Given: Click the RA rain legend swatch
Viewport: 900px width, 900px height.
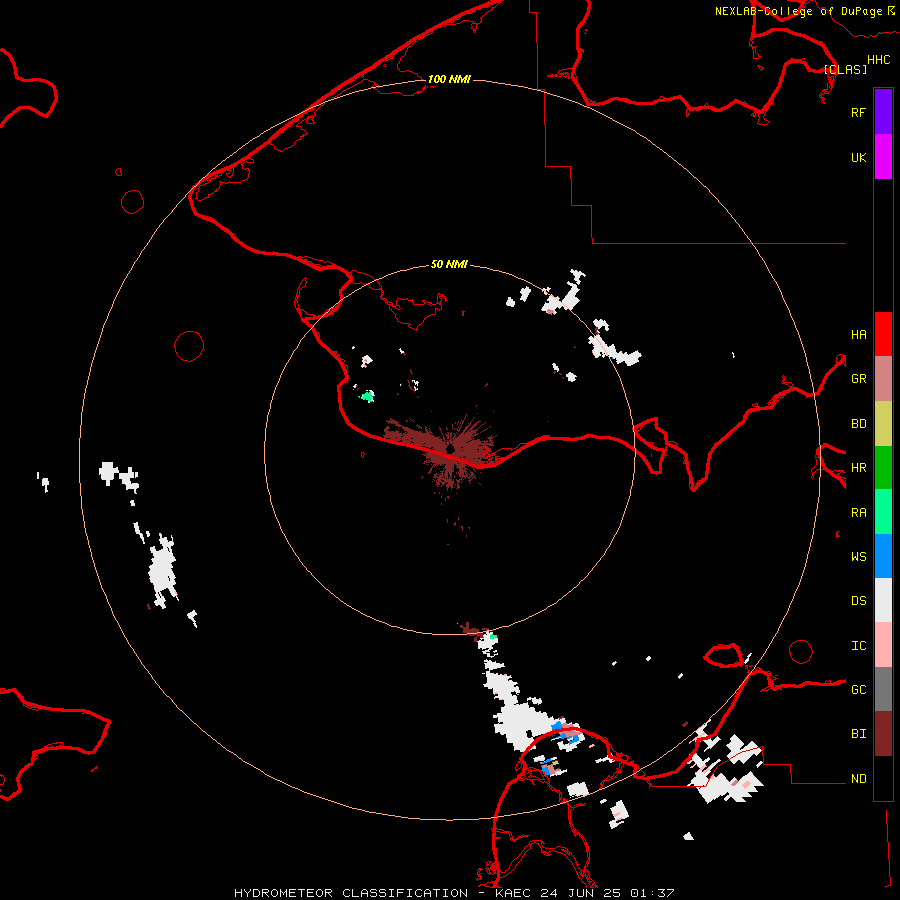Looking at the screenshot, I should 883,512.
